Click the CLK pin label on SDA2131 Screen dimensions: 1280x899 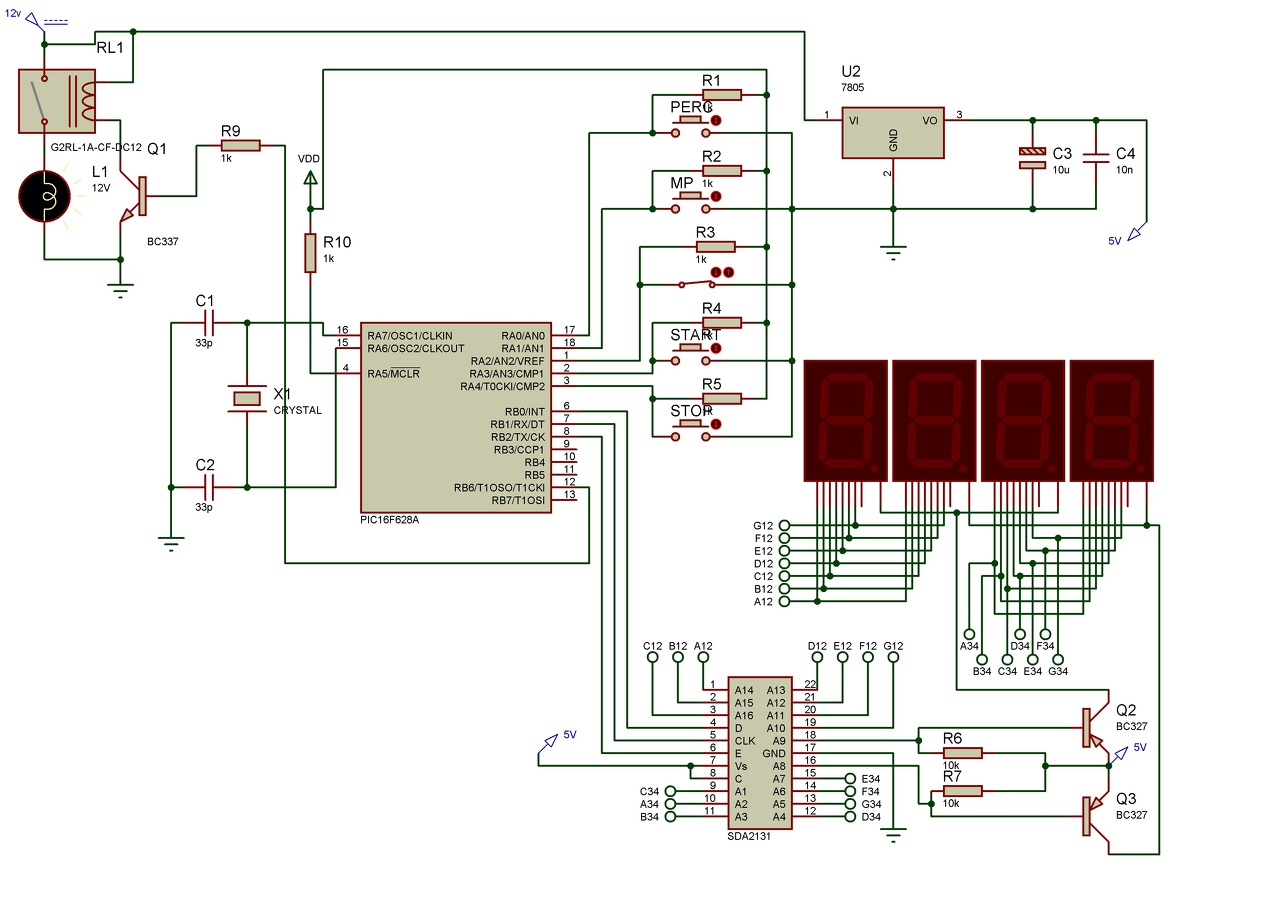coord(744,740)
